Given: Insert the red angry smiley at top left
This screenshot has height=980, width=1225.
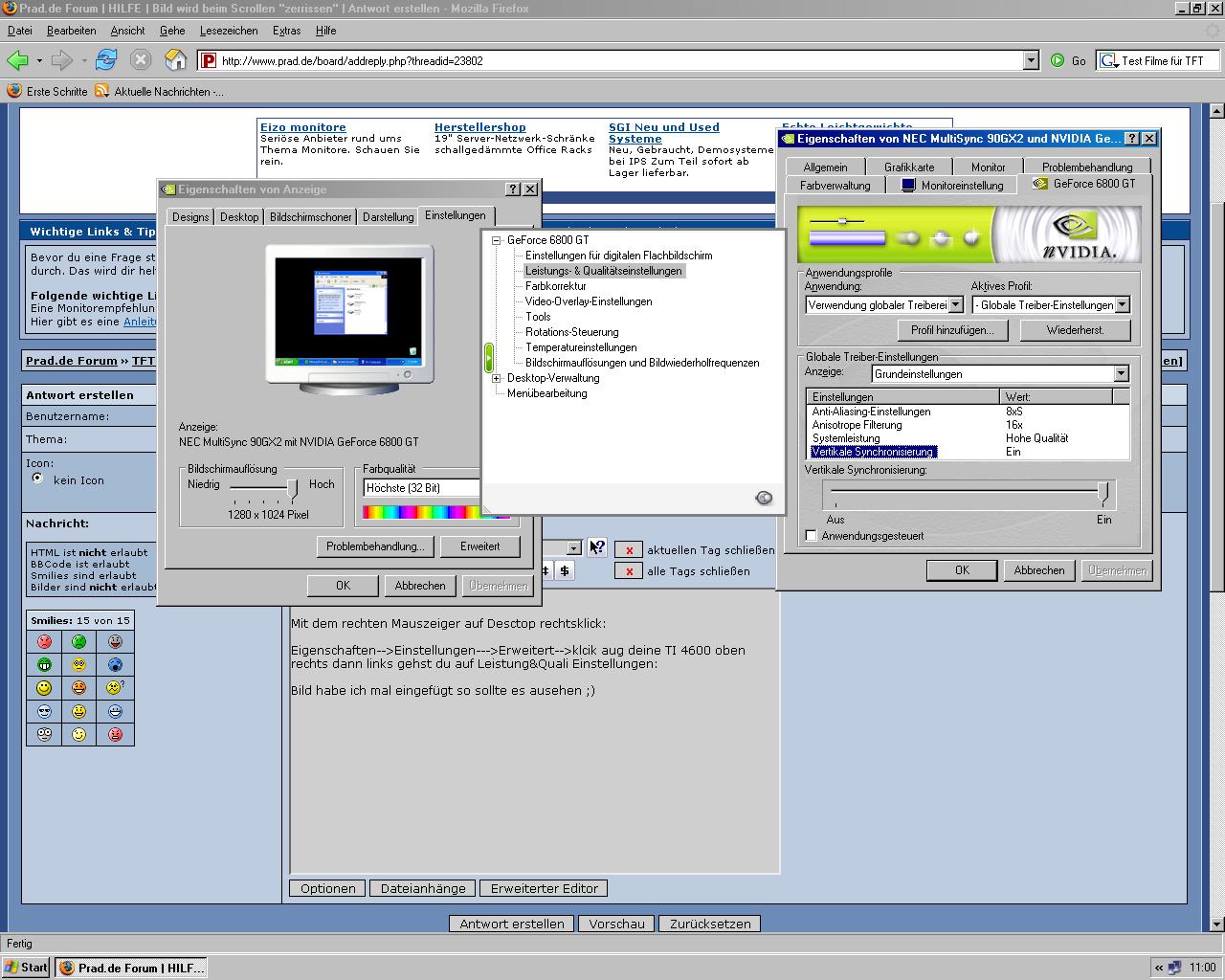Looking at the screenshot, I should click(44, 642).
